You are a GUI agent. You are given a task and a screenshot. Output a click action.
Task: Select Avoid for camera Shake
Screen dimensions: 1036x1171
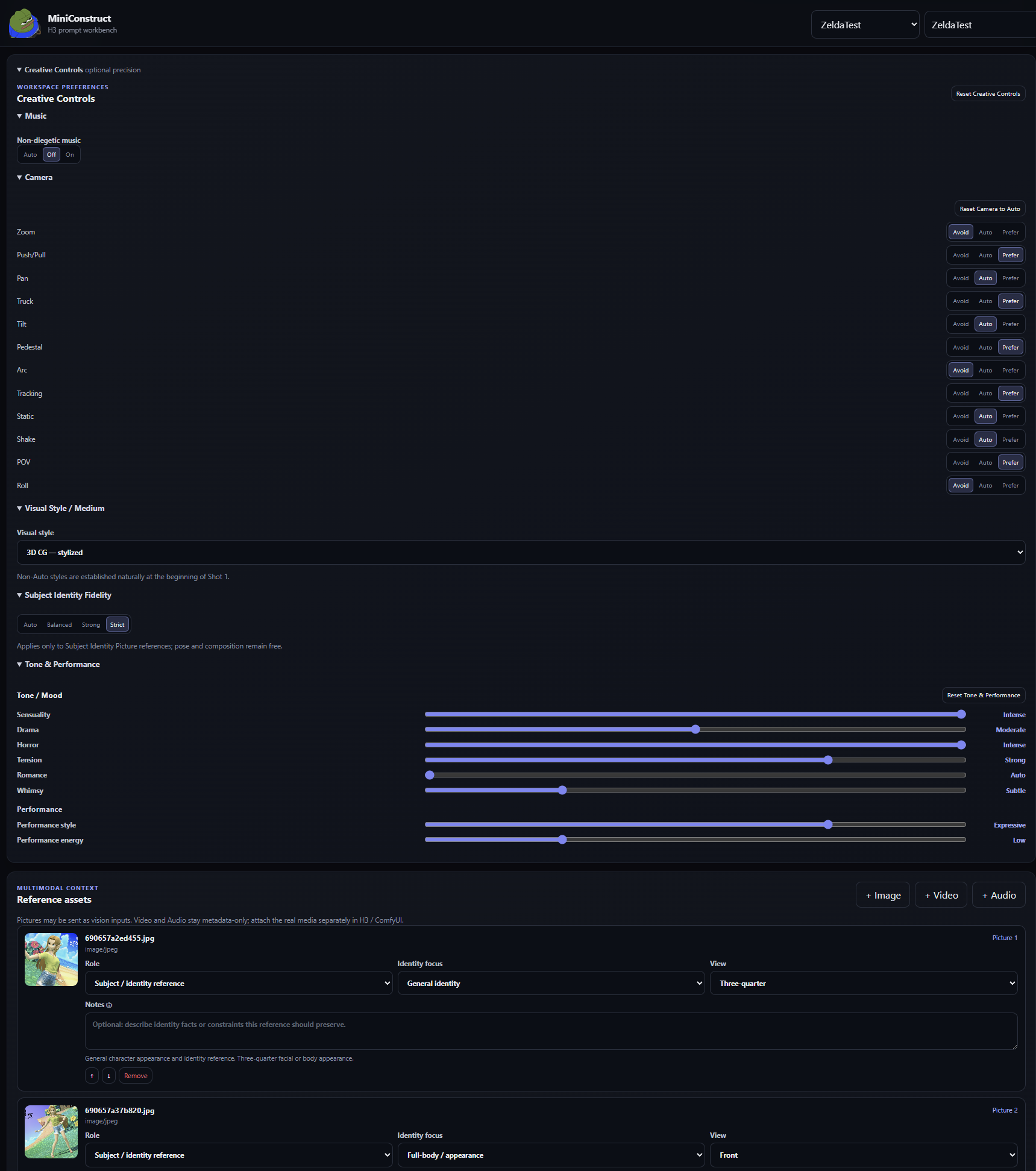(x=961, y=440)
